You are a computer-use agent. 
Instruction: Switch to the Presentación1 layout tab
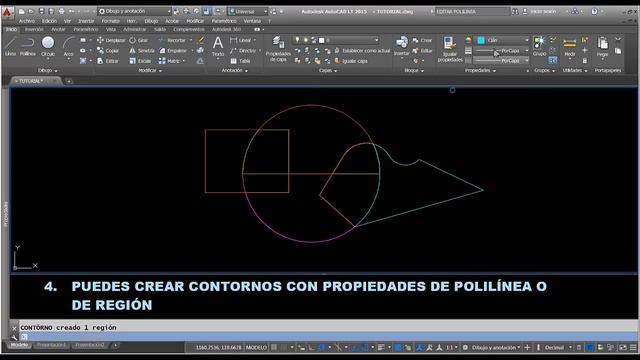coord(51,345)
